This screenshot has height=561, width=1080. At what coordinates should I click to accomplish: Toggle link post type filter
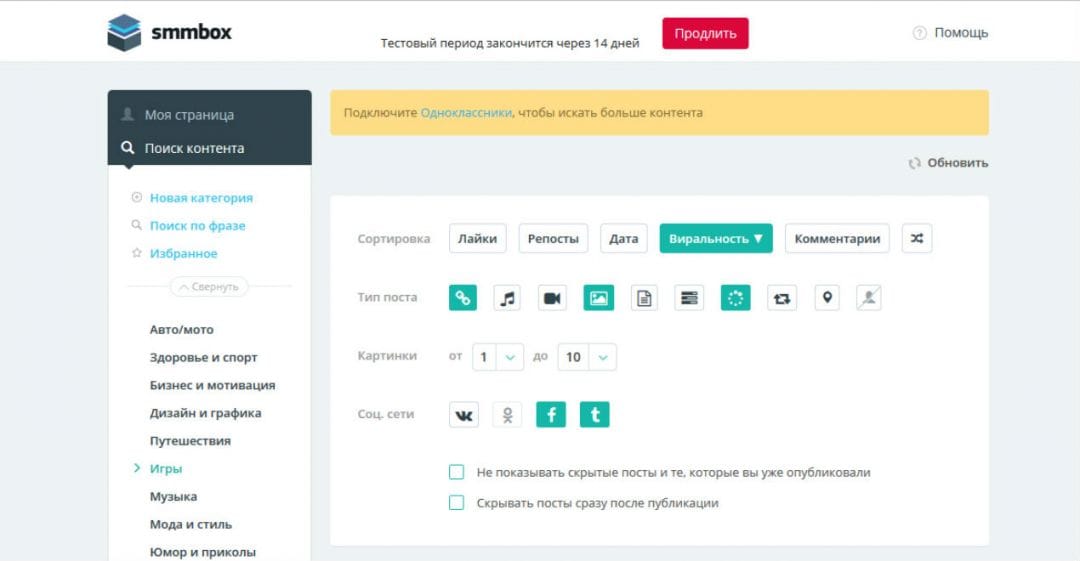463,298
